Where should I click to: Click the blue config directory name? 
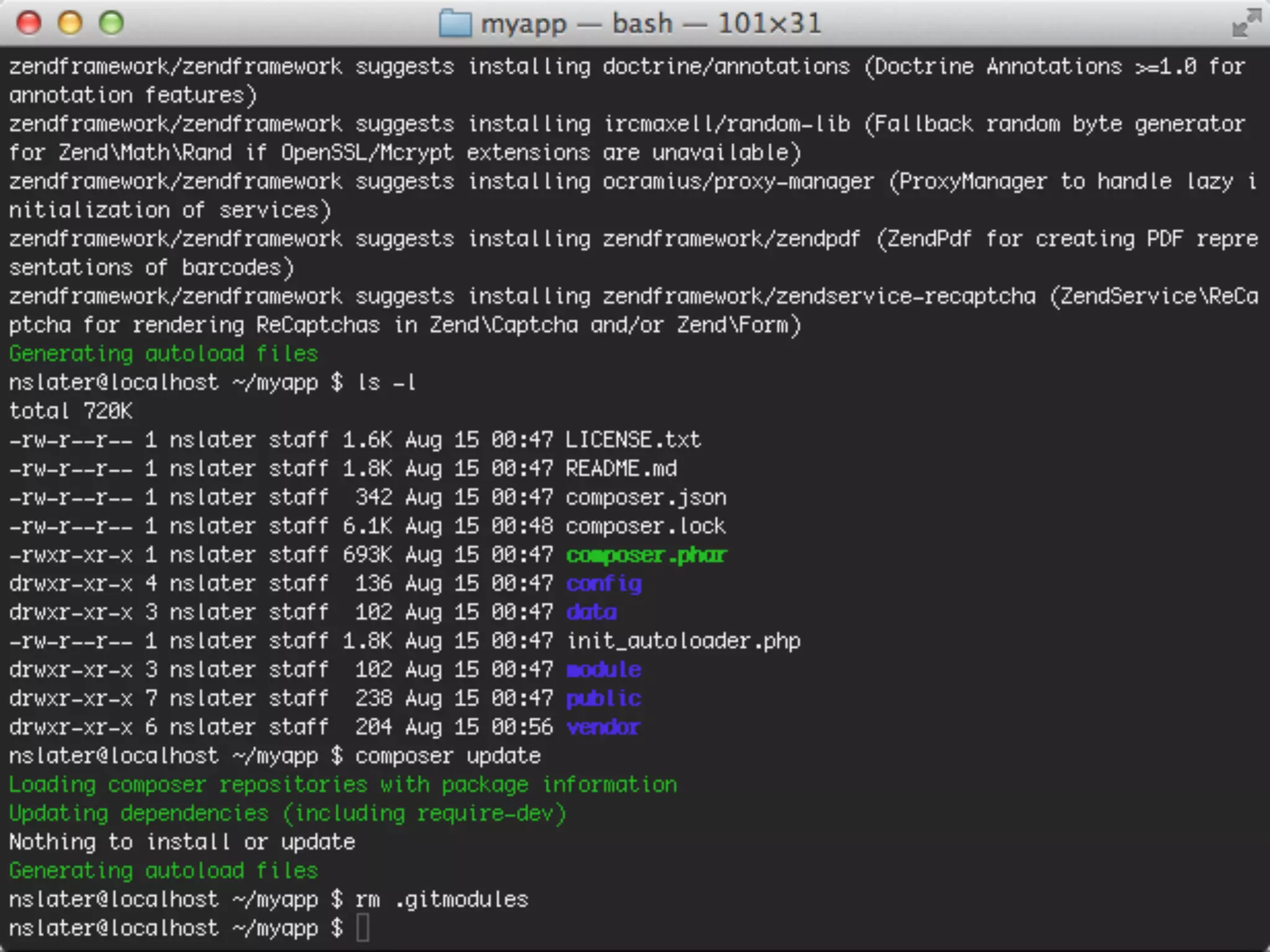point(603,584)
